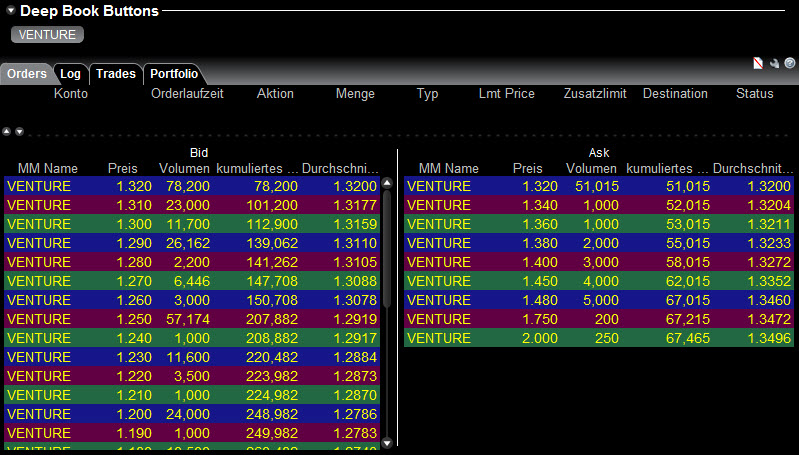Collapse the Deep Book Buttons section

pyautogui.click(x=10, y=10)
